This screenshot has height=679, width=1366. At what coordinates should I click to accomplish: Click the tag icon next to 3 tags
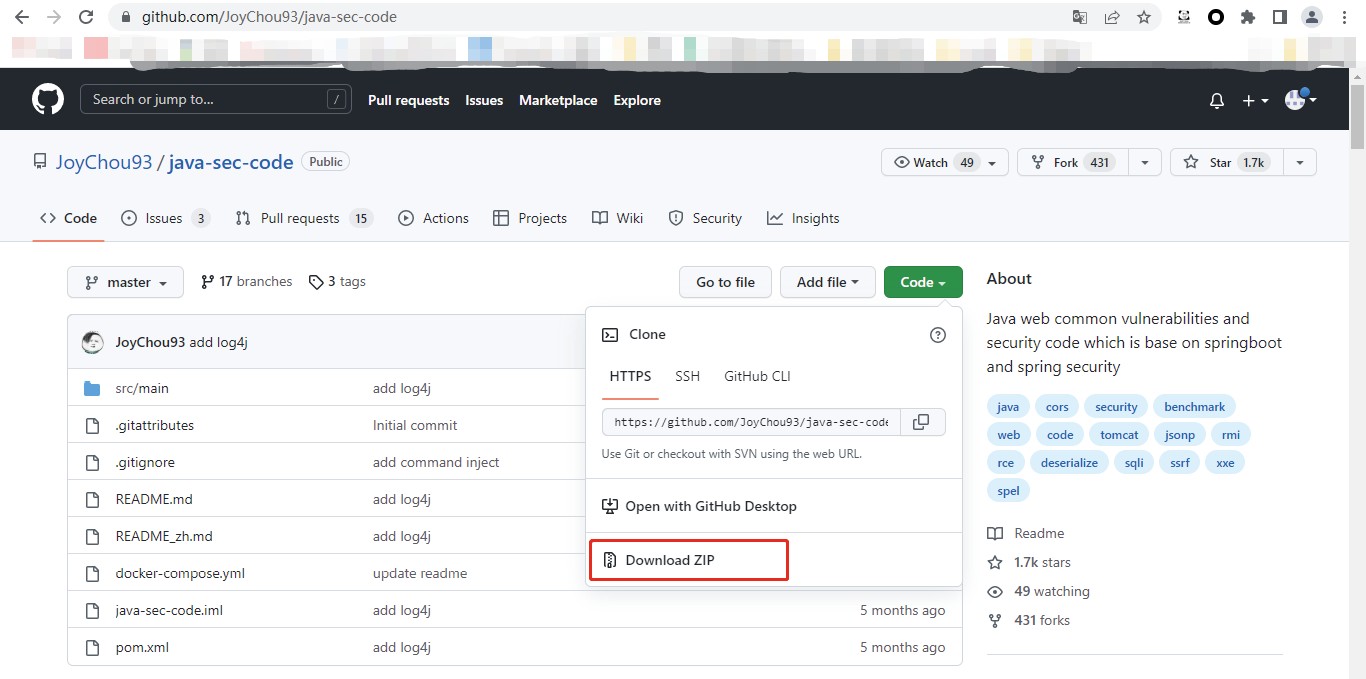[x=316, y=282]
